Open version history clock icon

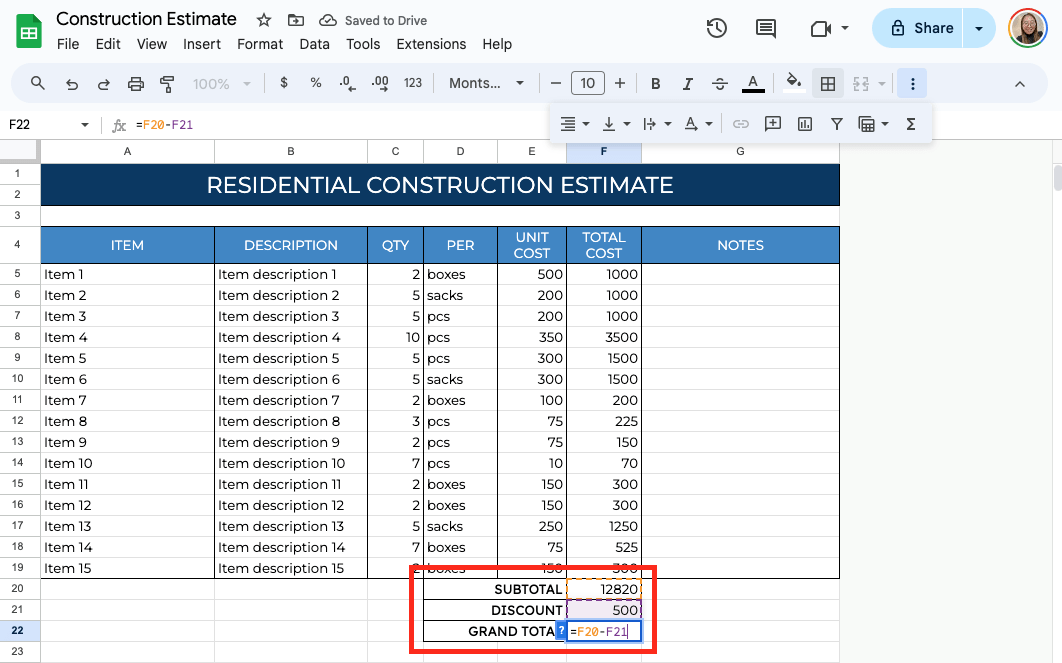click(716, 28)
